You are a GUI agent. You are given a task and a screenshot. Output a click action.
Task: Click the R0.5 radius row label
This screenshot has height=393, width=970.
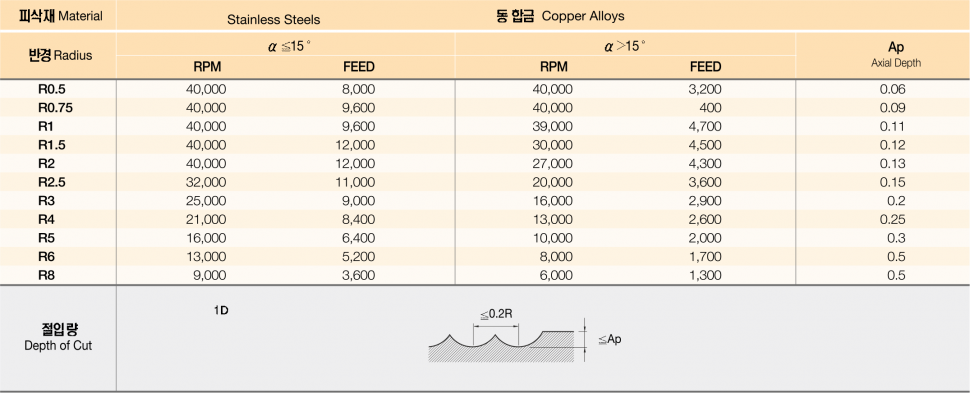51,89
